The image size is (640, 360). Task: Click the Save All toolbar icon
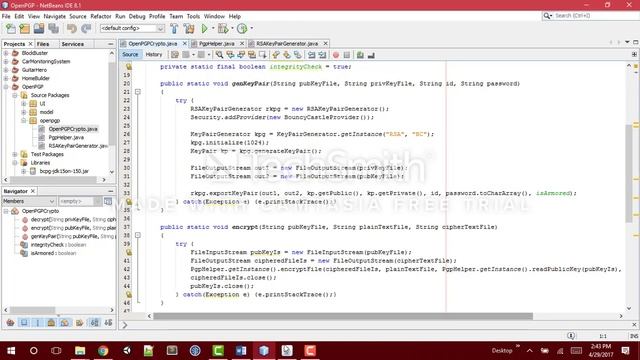(x=53, y=29)
